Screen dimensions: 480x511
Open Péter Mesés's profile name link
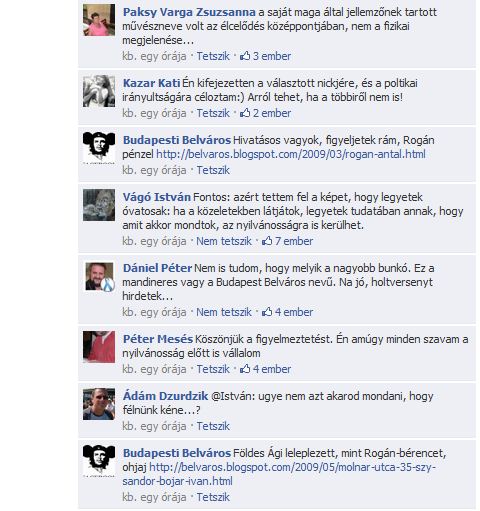(158, 339)
